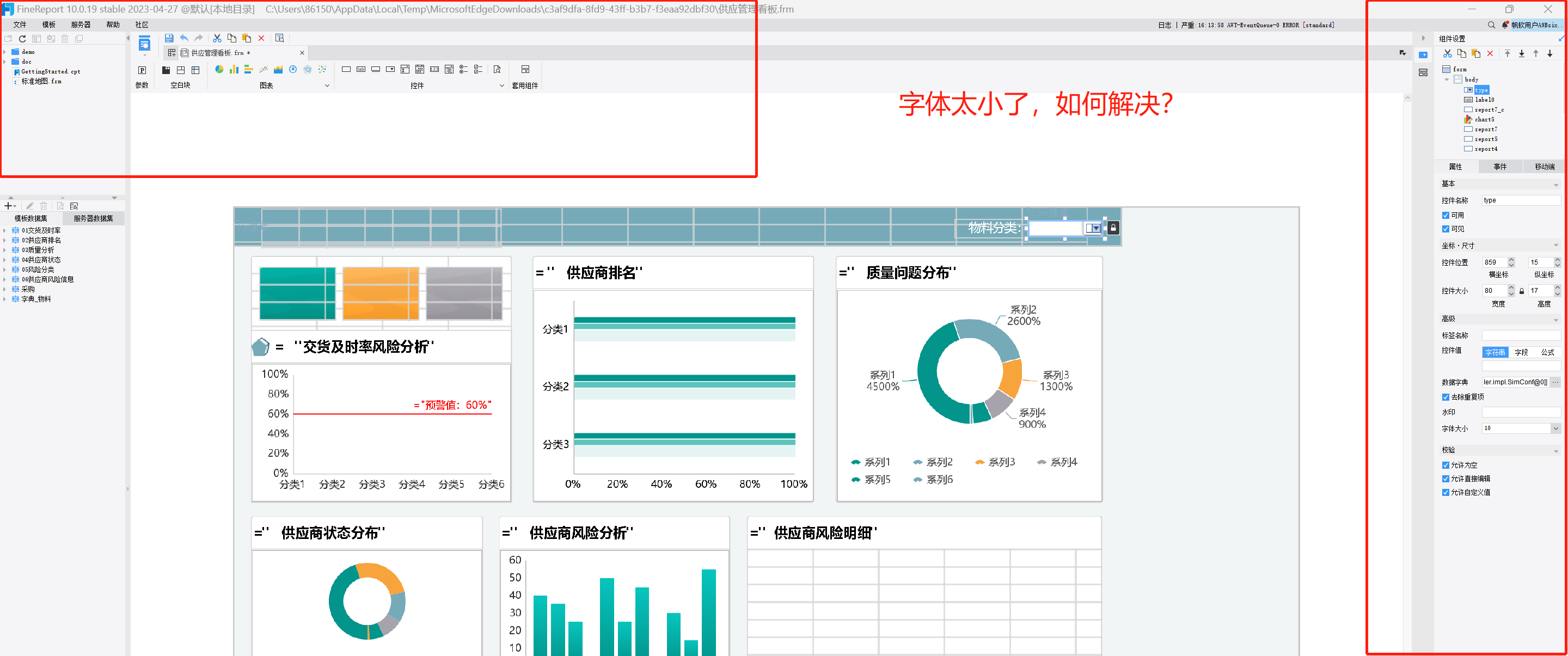Switch to the 事件 tab

click(1500, 167)
